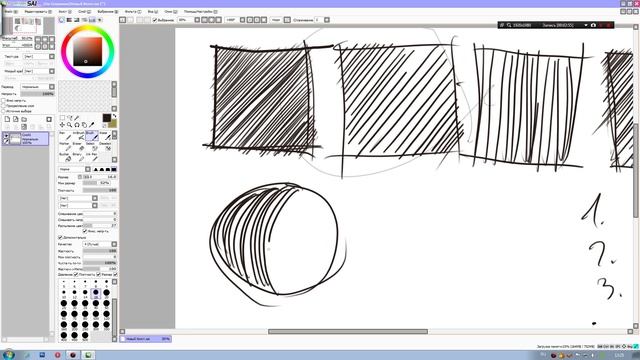Open the Canvas menu
Screen dimensions: 640x360
[x=65, y=11]
